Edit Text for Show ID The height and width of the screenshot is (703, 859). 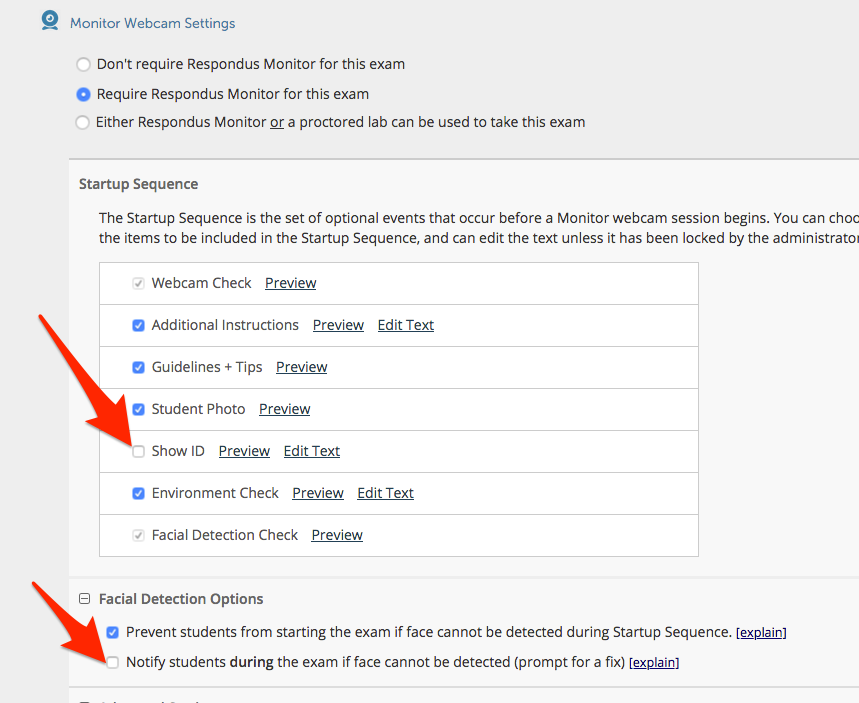point(312,451)
